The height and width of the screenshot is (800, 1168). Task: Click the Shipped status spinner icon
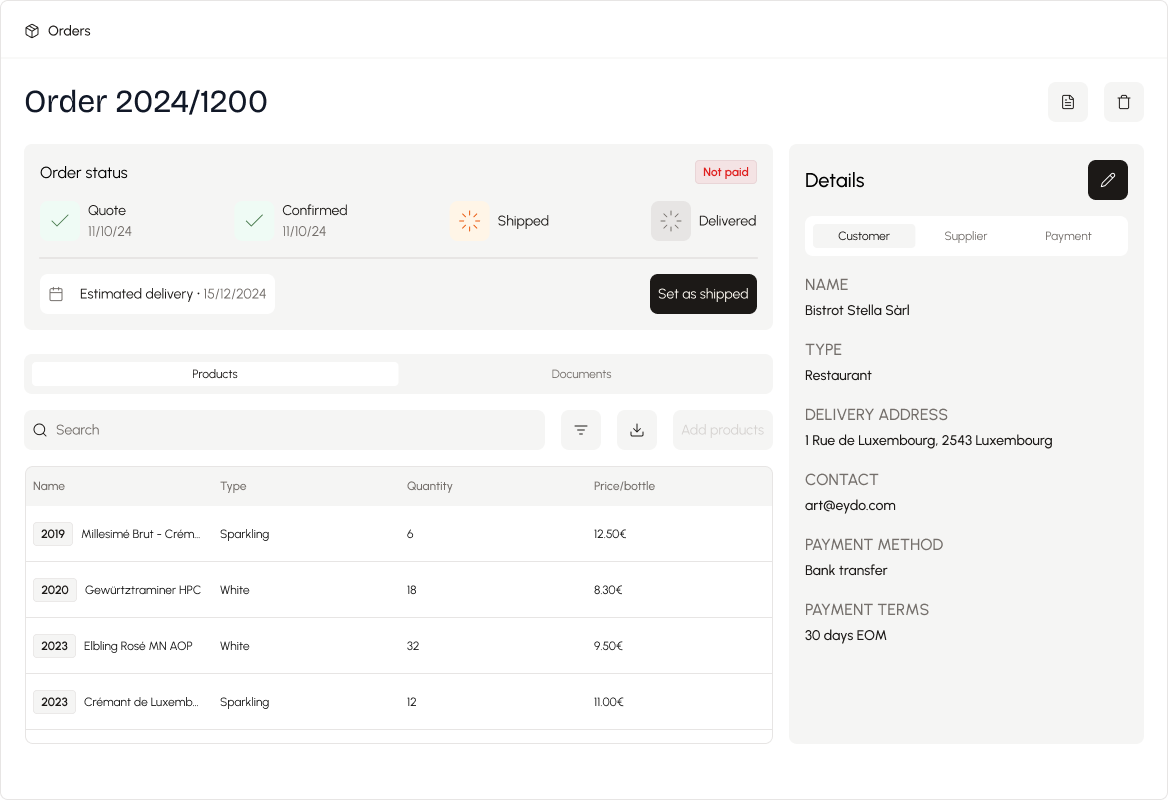[470, 221]
